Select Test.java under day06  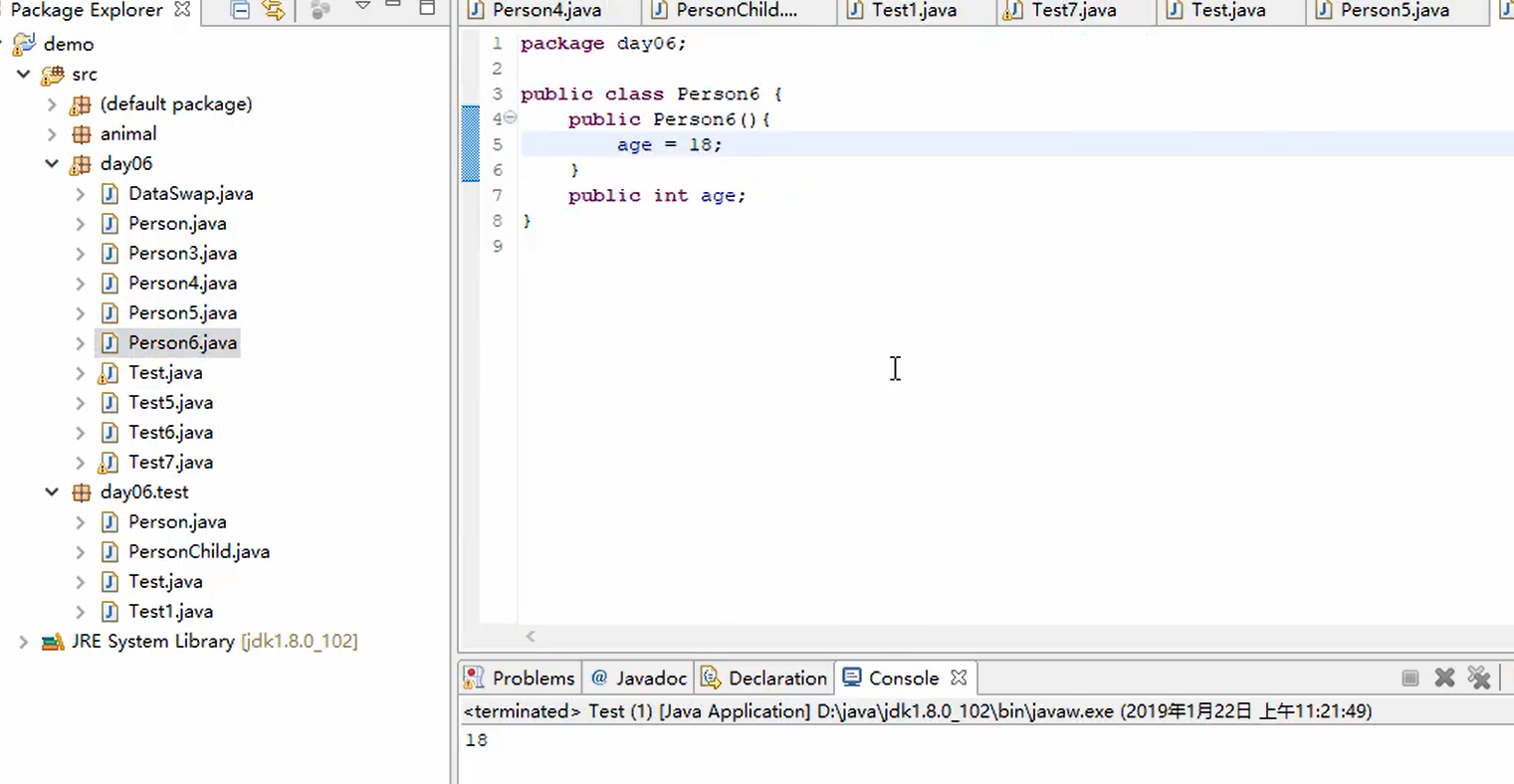[165, 373]
